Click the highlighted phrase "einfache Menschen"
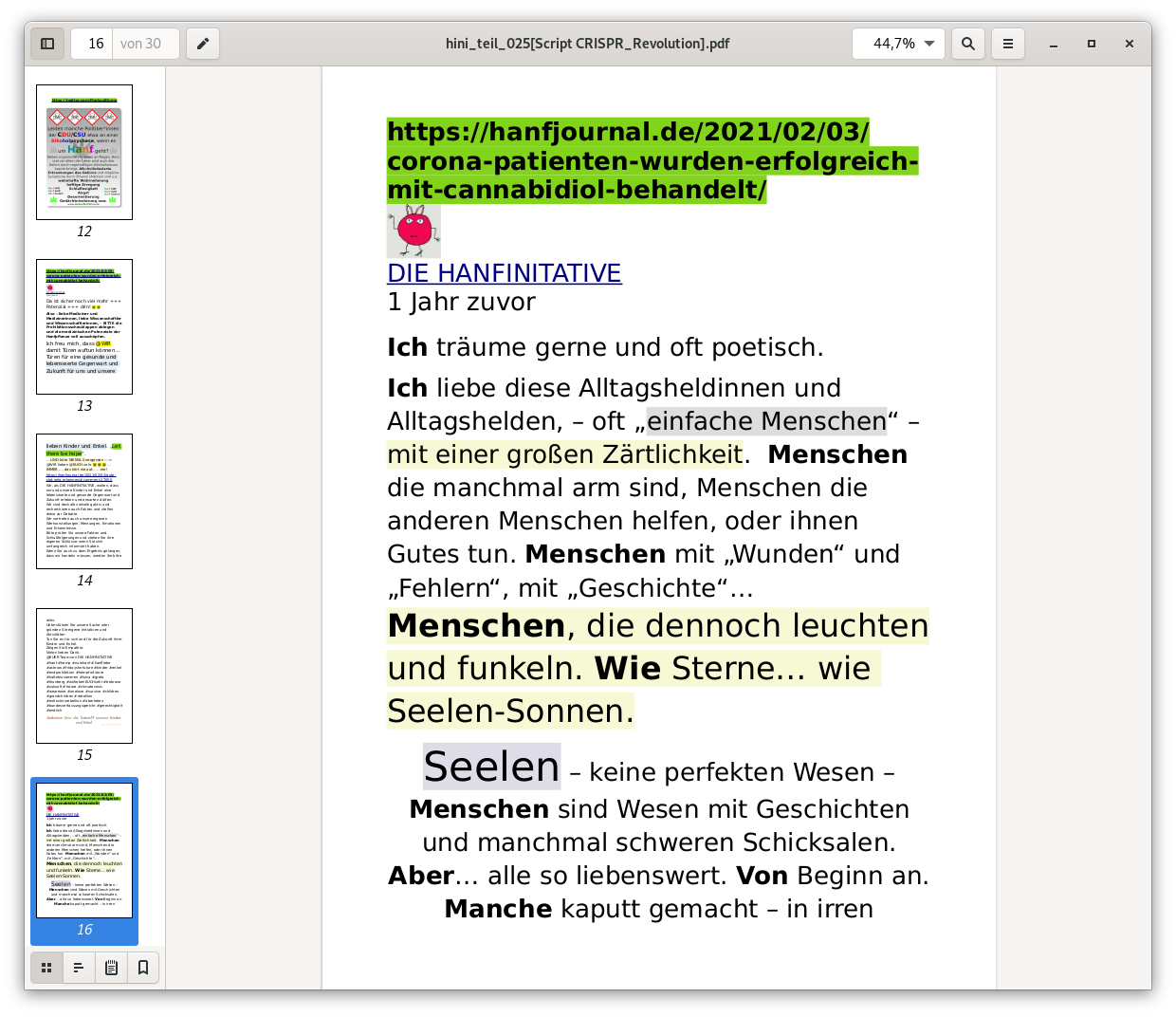Image resolution: width=1176 pixels, height=1017 pixels. [x=766, y=421]
